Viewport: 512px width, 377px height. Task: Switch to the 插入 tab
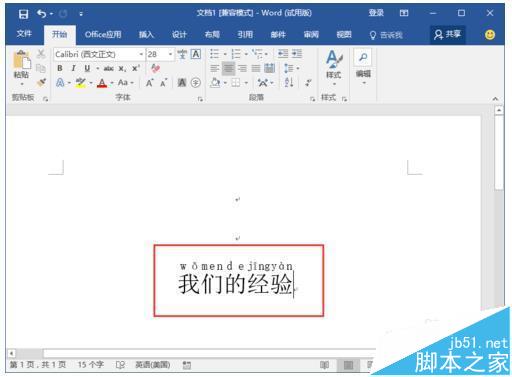[x=146, y=34]
